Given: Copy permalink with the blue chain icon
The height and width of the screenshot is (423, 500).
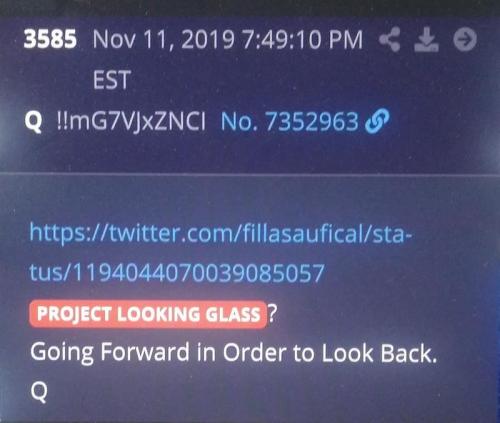Looking at the screenshot, I should pyautogui.click(x=377, y=120).
